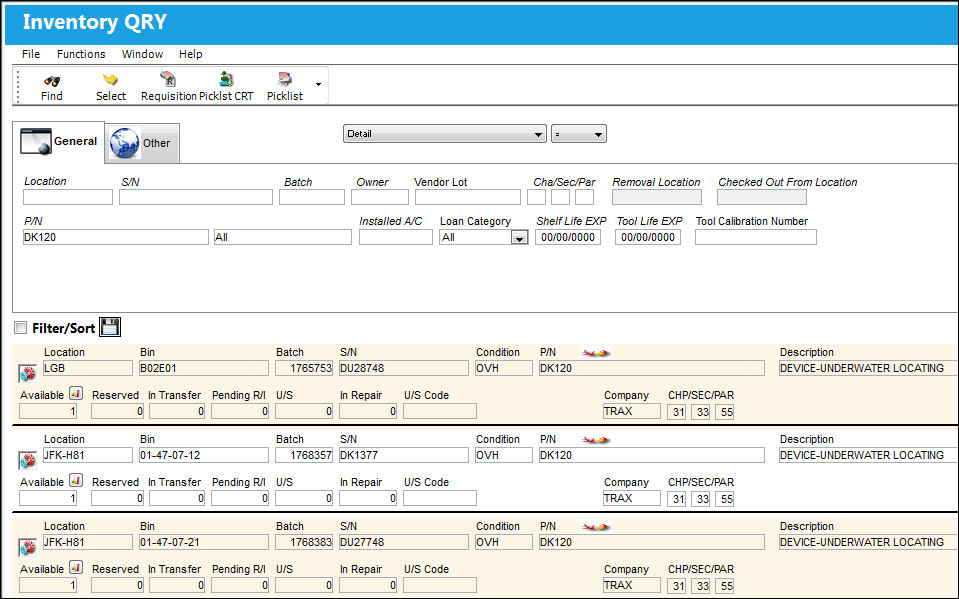Expand the toolbar overflow arrow

318,84
